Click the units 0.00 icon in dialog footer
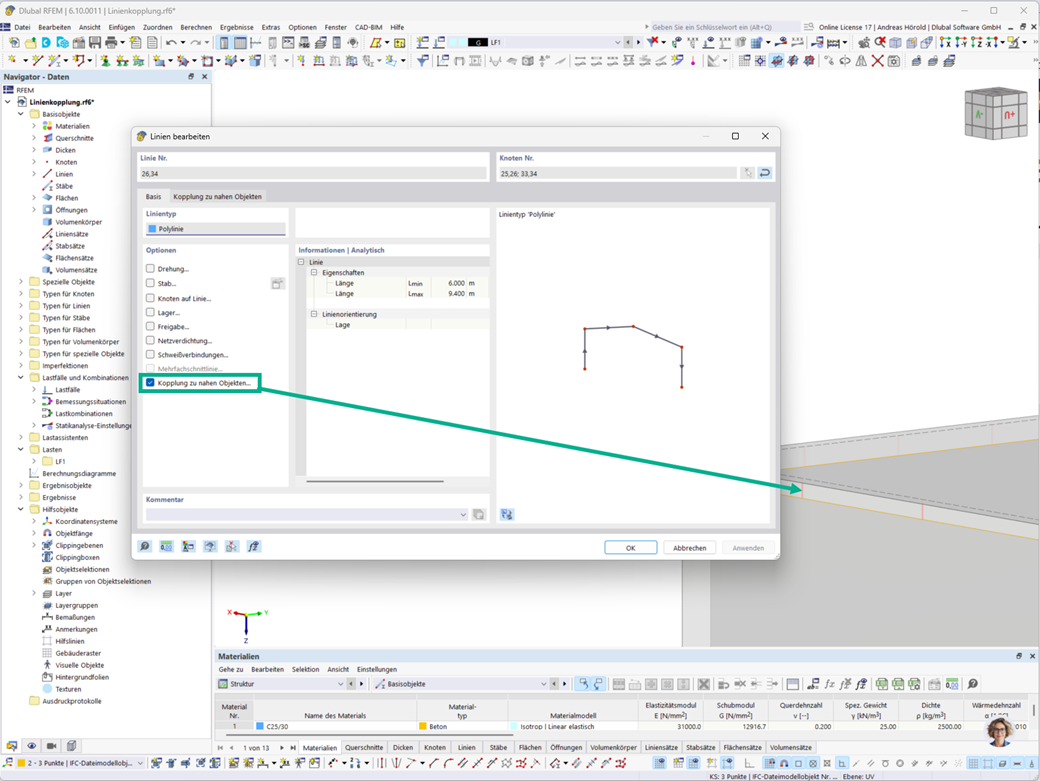 (x=166, y=546)
